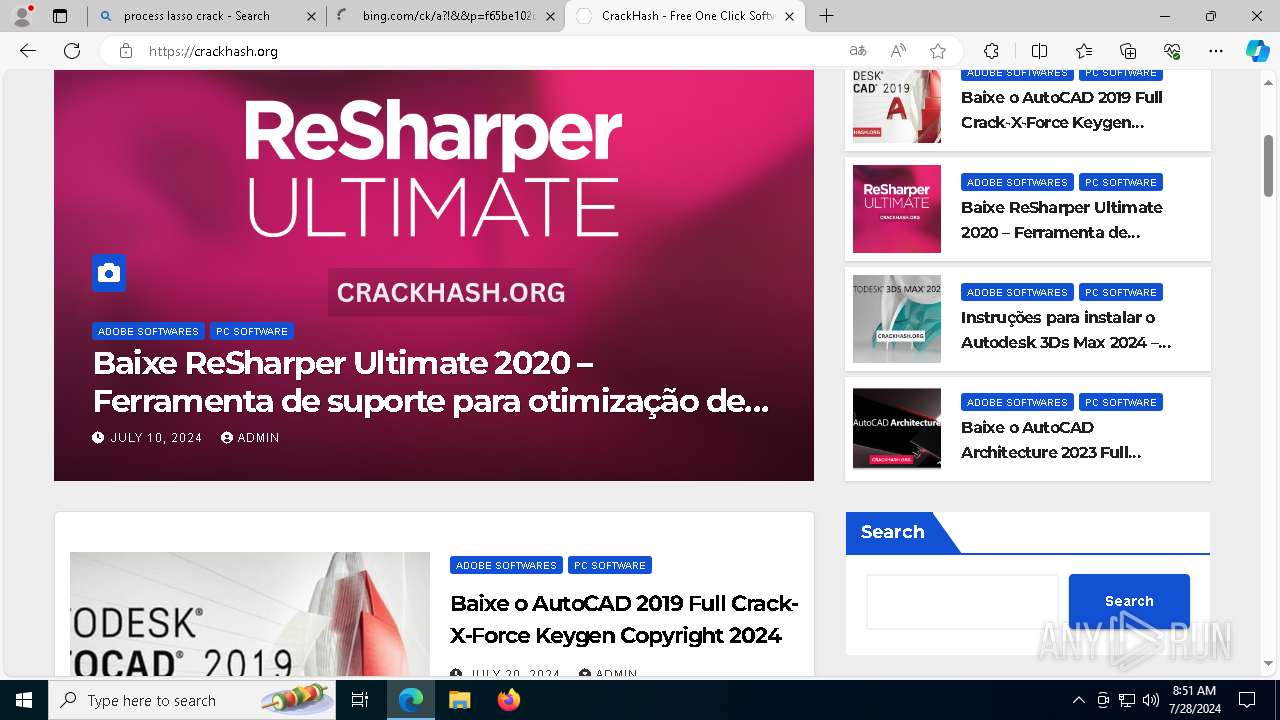This screenshot has height=720, width=1280.
Task: Open 'Baixe o AutoCAD Architecture 2023 Full' link
Action: coord(1051,440)
